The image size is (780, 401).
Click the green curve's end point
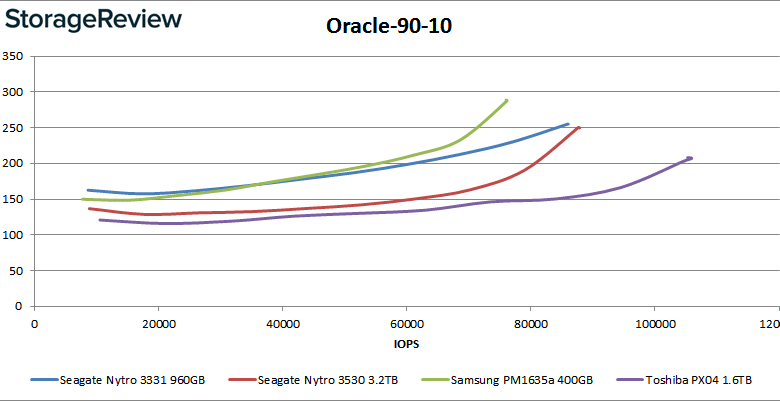(x=506, y=100)
